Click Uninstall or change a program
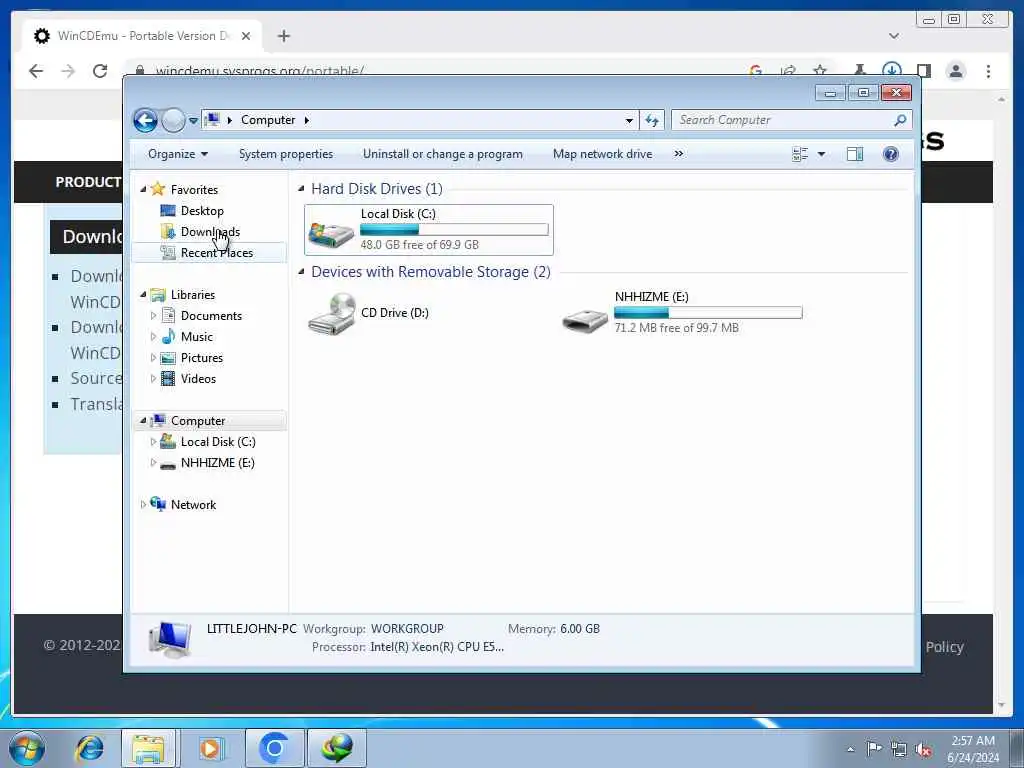The height and width of the screenshot is (768, 1024). tap(443, 154)
